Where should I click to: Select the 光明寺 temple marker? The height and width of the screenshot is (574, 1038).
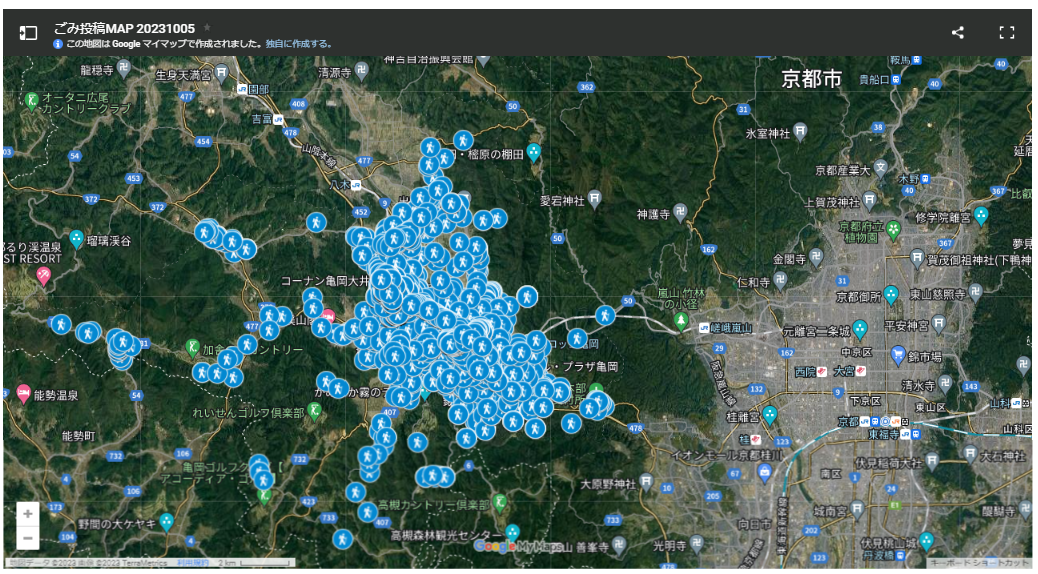(696, 544)
